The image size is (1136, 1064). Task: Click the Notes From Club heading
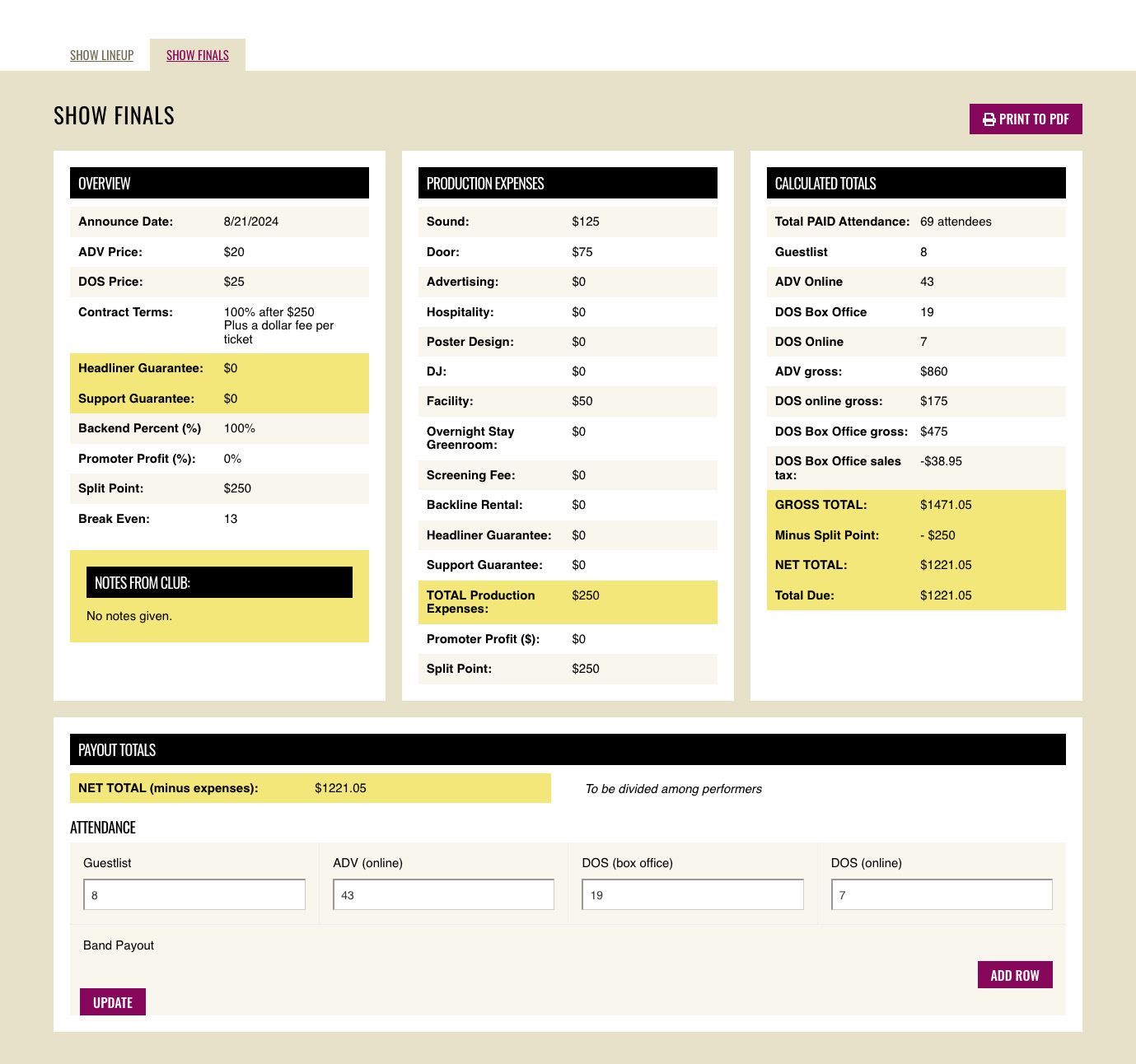[x=219, y=582]
